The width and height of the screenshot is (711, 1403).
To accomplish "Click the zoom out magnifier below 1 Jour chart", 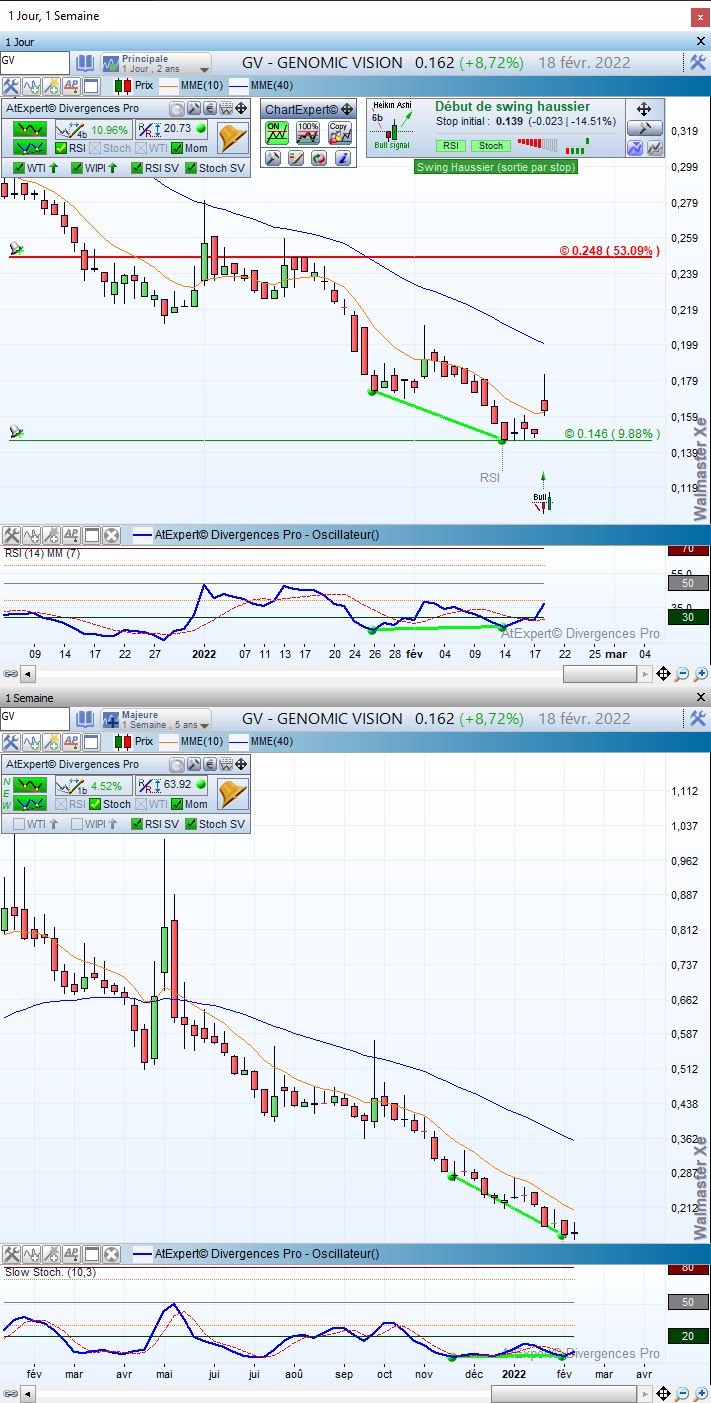I will [x=681, y=675].
